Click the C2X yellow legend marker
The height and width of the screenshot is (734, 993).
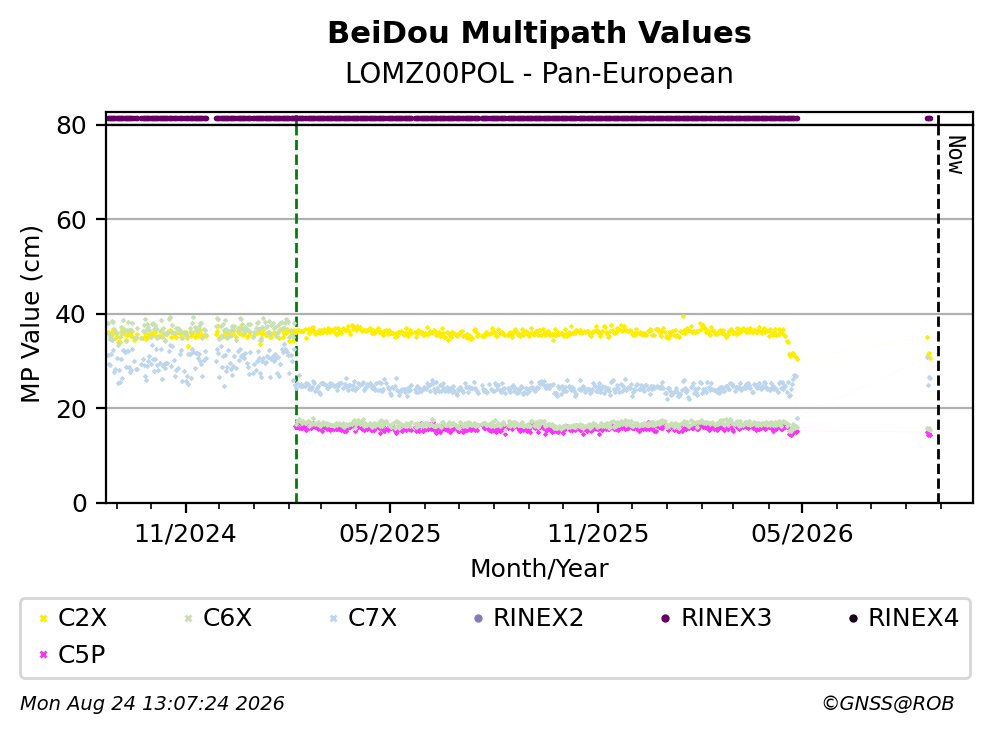point(43,618)
